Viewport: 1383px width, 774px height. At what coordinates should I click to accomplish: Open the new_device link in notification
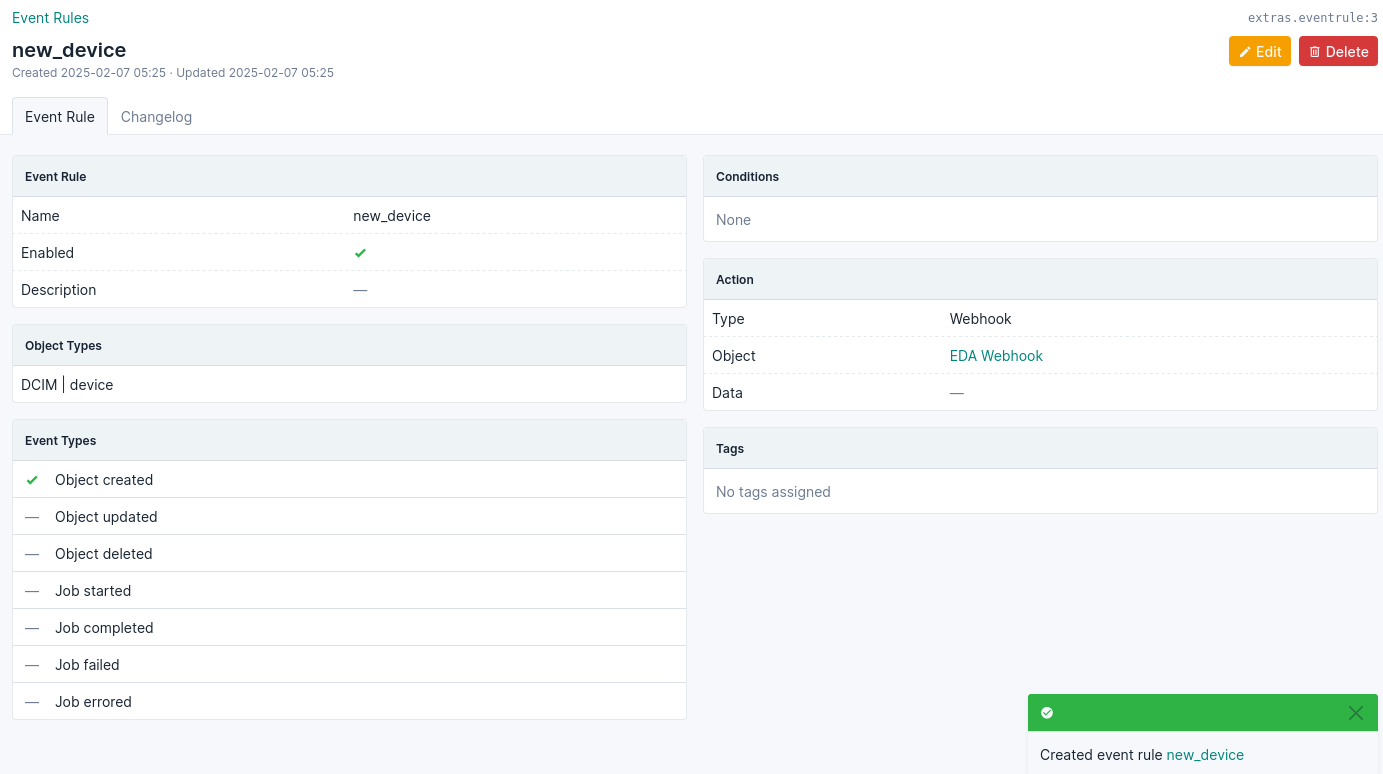[1205, 755]
